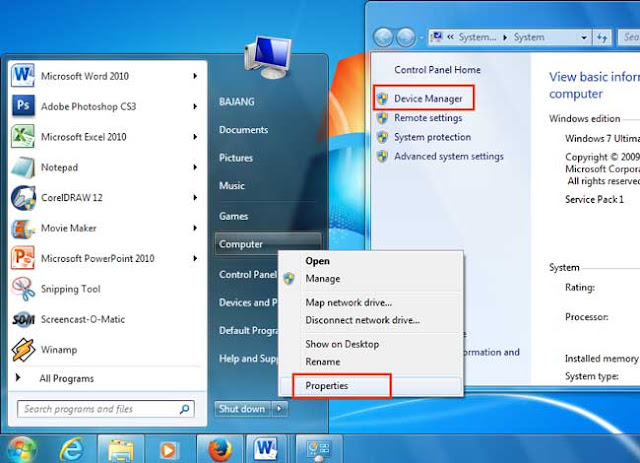Click the search magnifier icon in Start menu

(184, 409)
